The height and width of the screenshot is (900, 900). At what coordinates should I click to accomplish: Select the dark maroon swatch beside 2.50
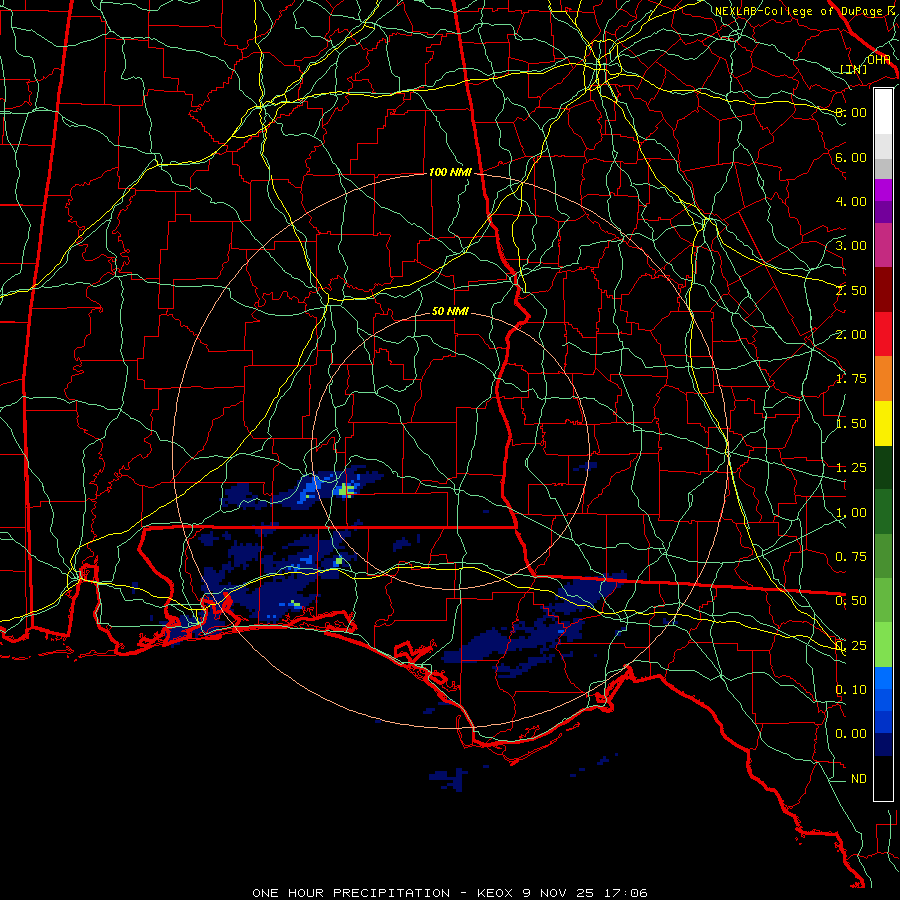point(883,290)
